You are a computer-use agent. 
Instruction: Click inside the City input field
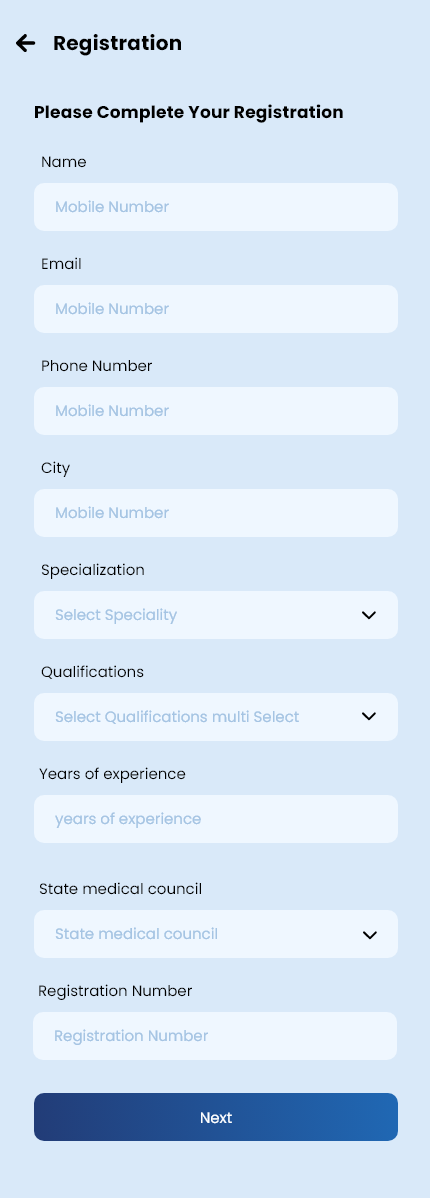(x=215, y=513)
